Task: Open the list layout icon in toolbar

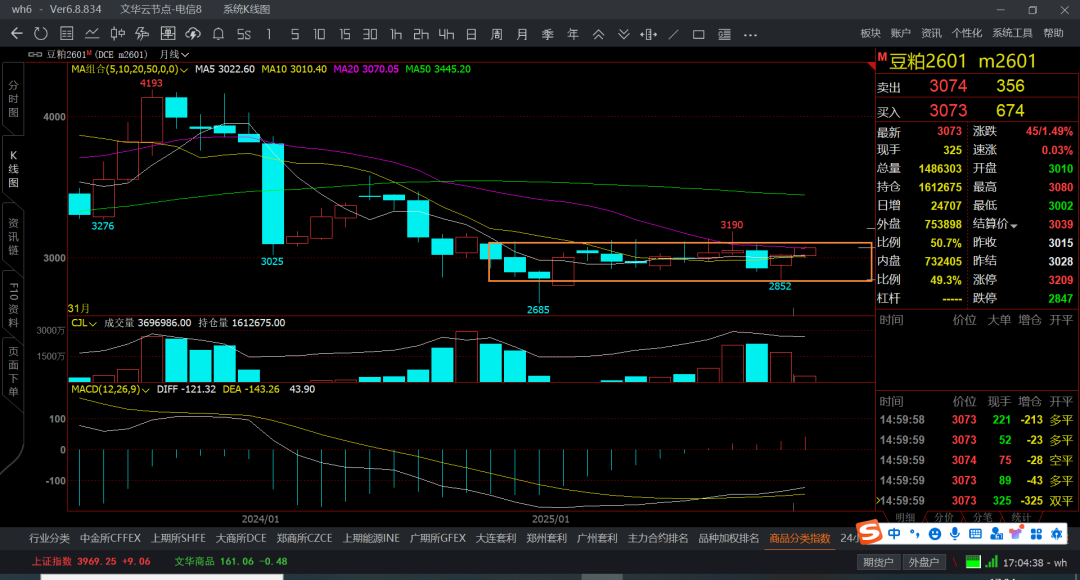Action: [x=725, y=34]
